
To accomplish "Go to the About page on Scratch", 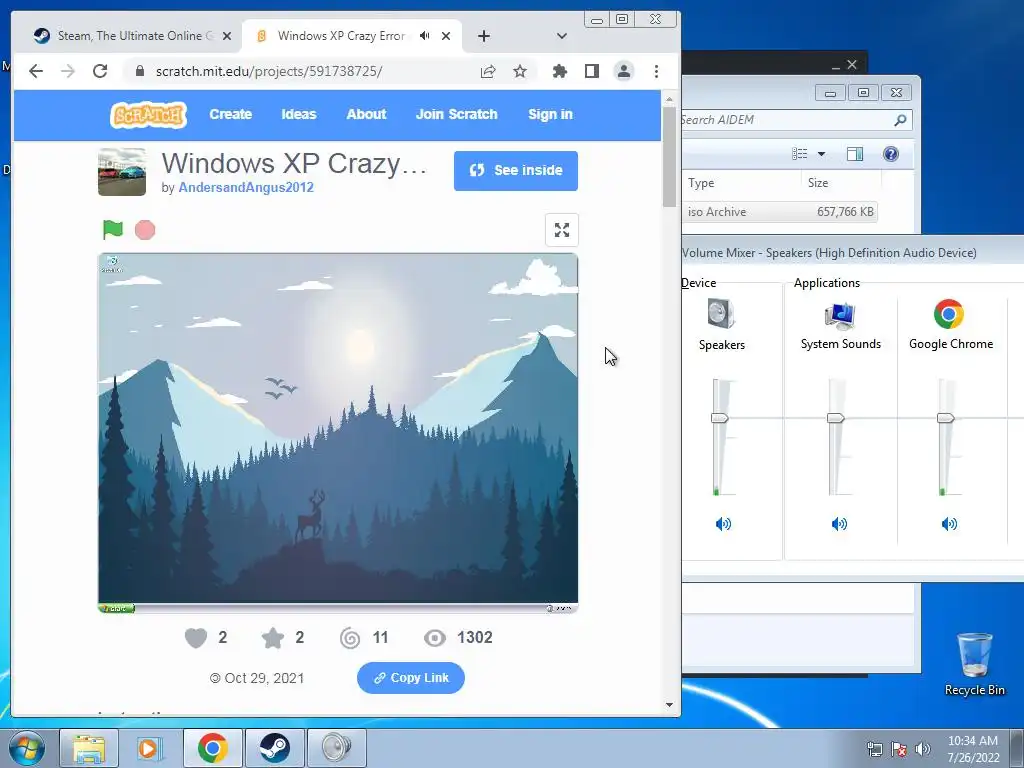I will 366,114.
